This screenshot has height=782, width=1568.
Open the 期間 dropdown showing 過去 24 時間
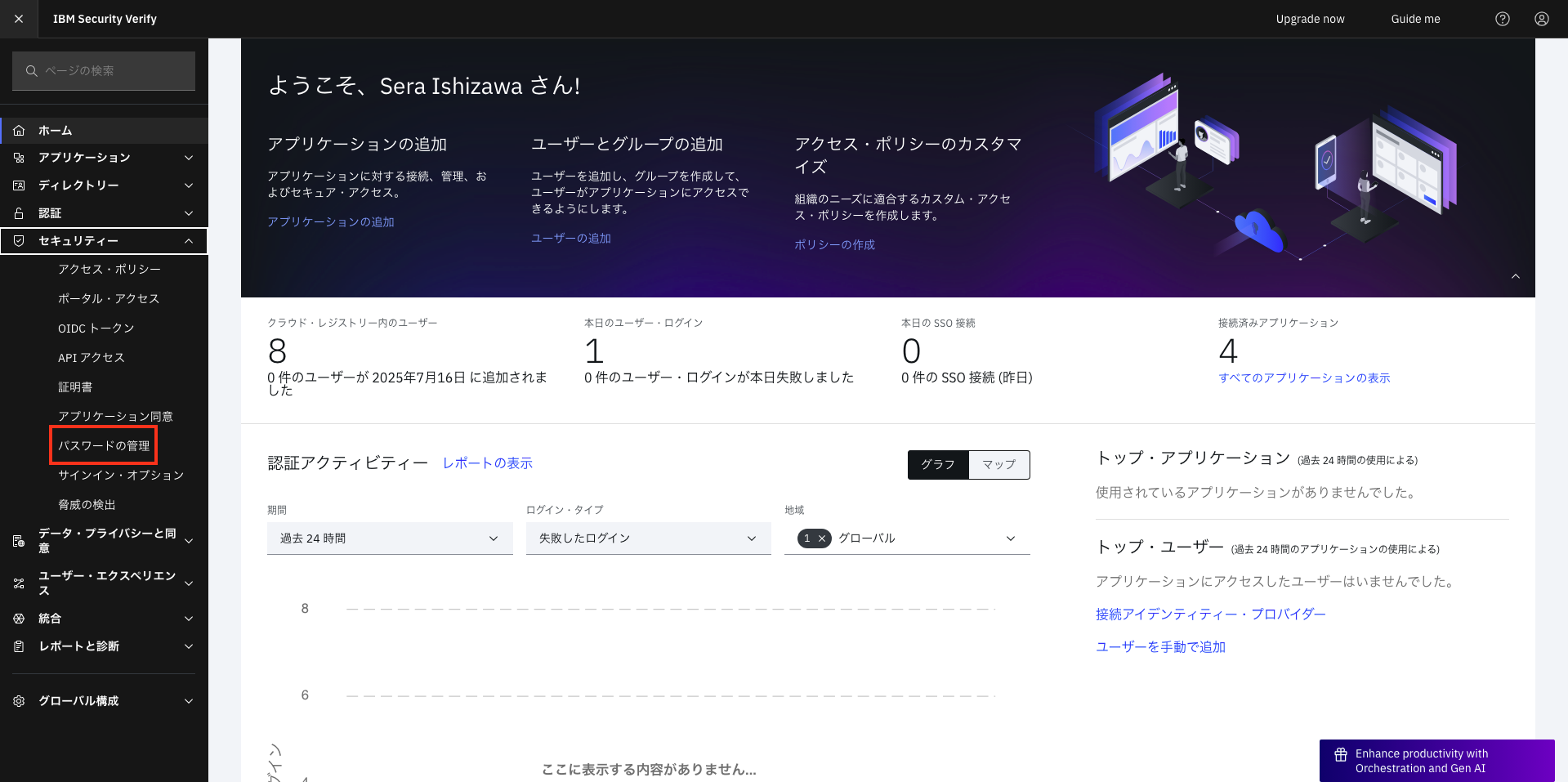click(x=390, y=538)
